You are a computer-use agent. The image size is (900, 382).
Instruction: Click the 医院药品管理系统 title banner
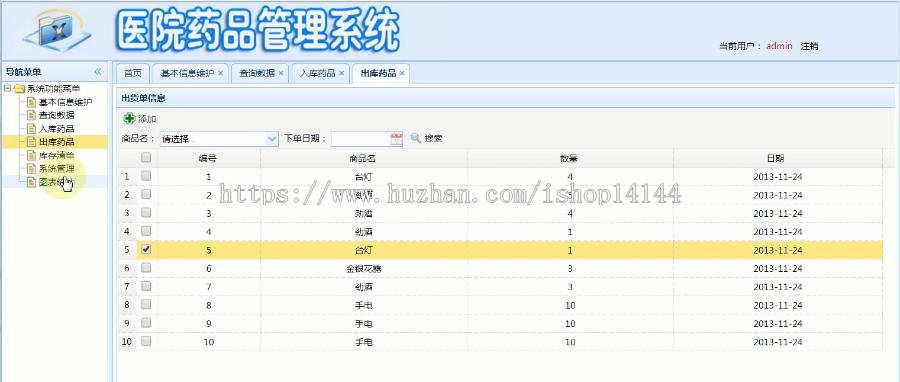(257, 29)
